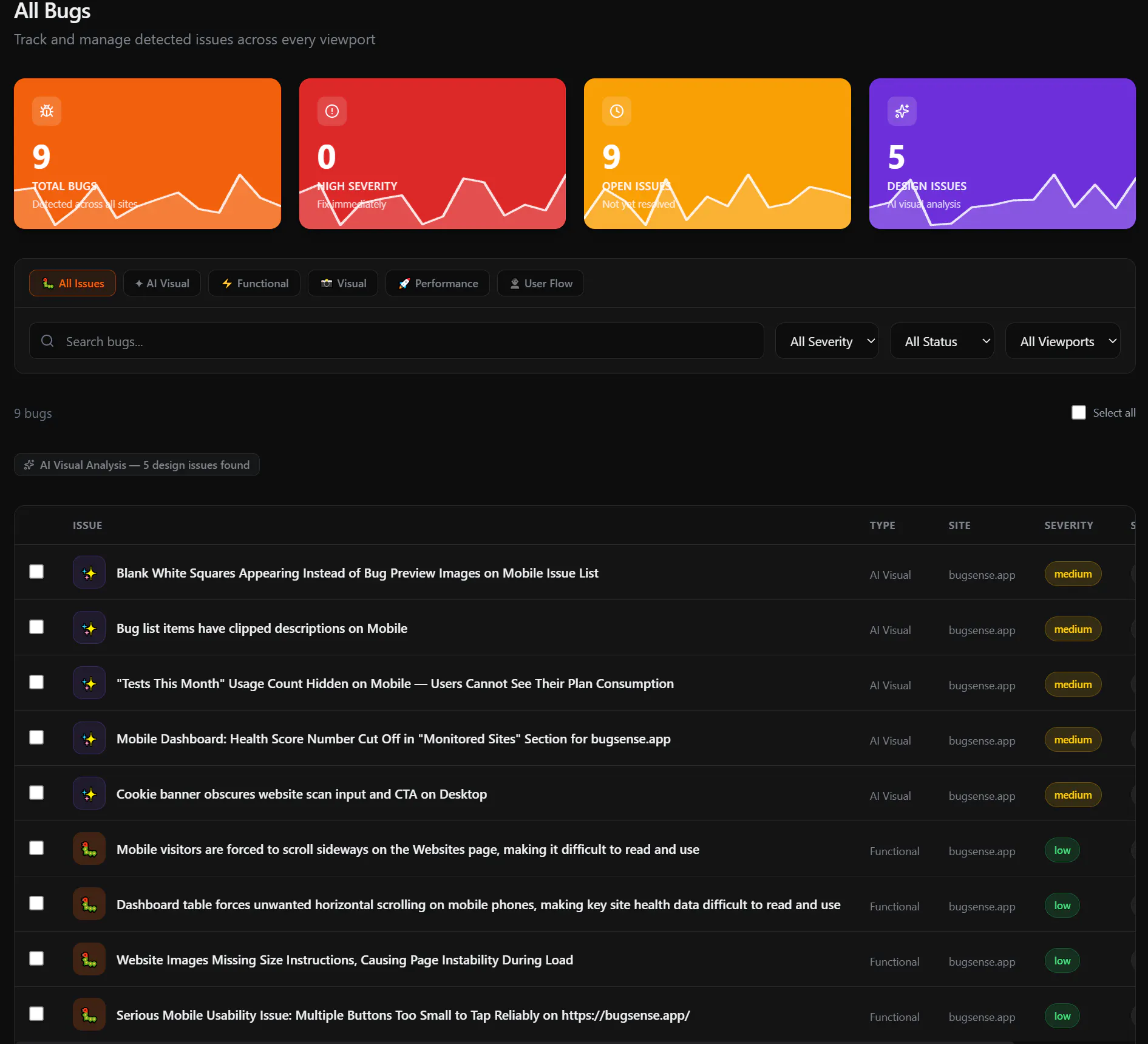Click the 9 bugs count label
This screenshot has width=1148, height=1044.
(x=33, y=413)
